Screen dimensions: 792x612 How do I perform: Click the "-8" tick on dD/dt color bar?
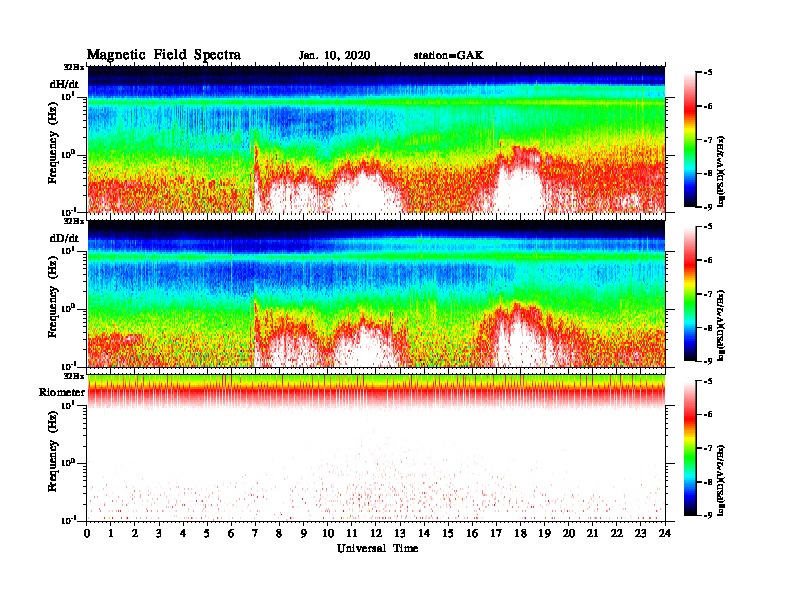pyautogui.click(x=707, y=328)
